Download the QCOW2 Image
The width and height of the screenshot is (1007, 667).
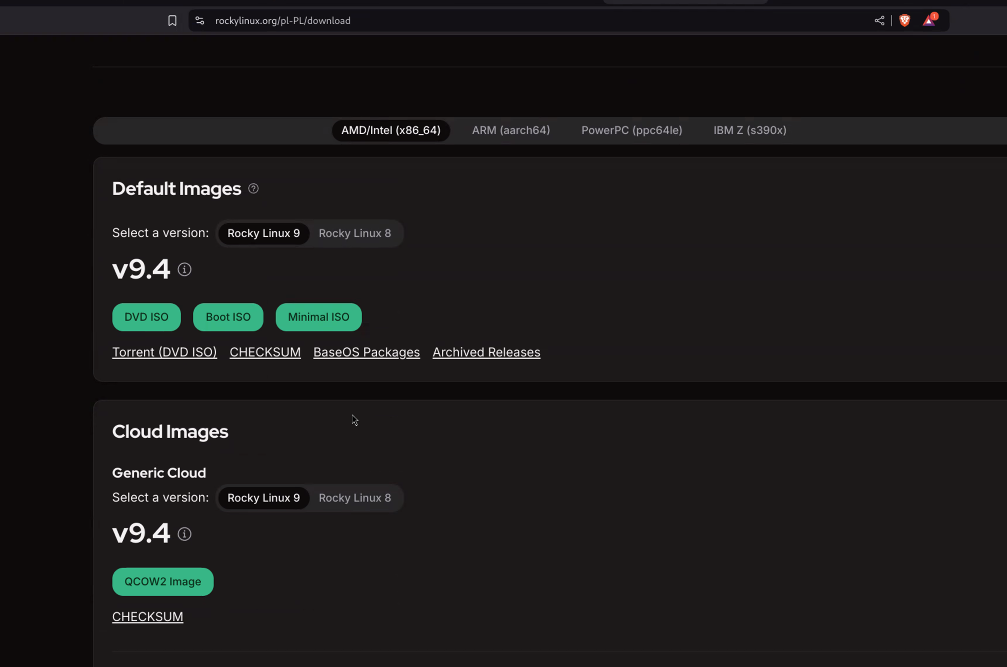click(x=162, y=582)
